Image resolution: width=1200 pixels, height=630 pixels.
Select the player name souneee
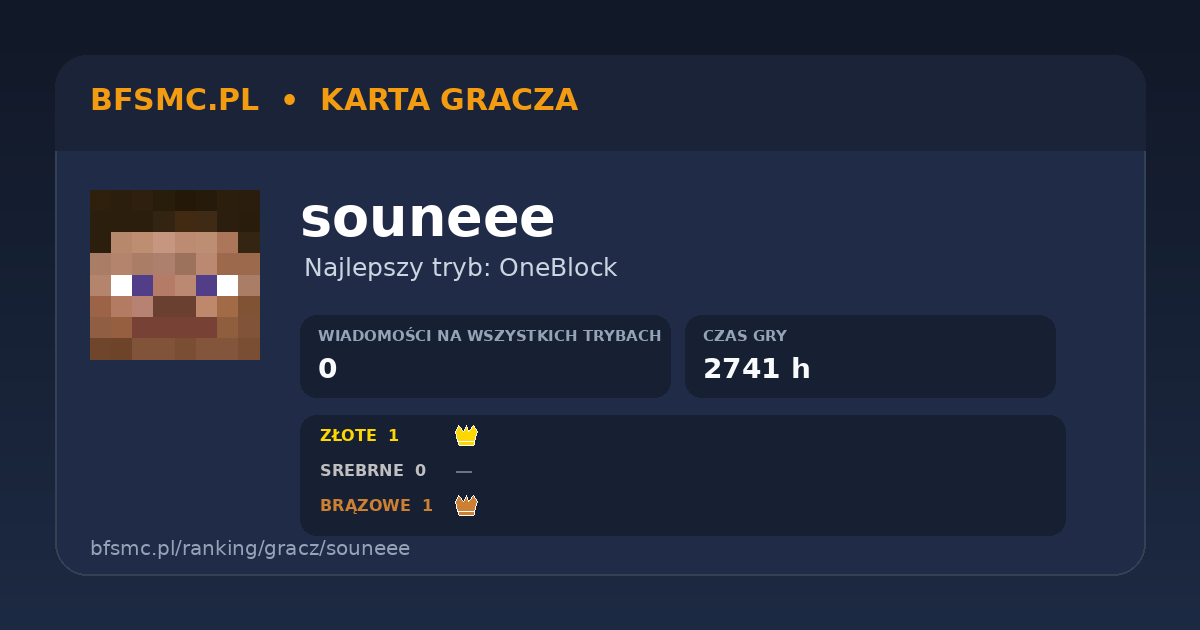pyautogui.click(x=427, y=218)
